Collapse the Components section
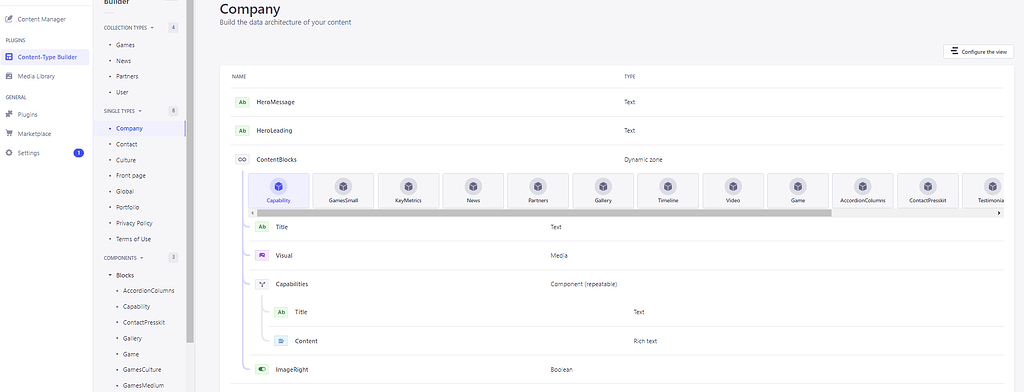Viewport: 1024px width, 392px height. tap(124, 257)
